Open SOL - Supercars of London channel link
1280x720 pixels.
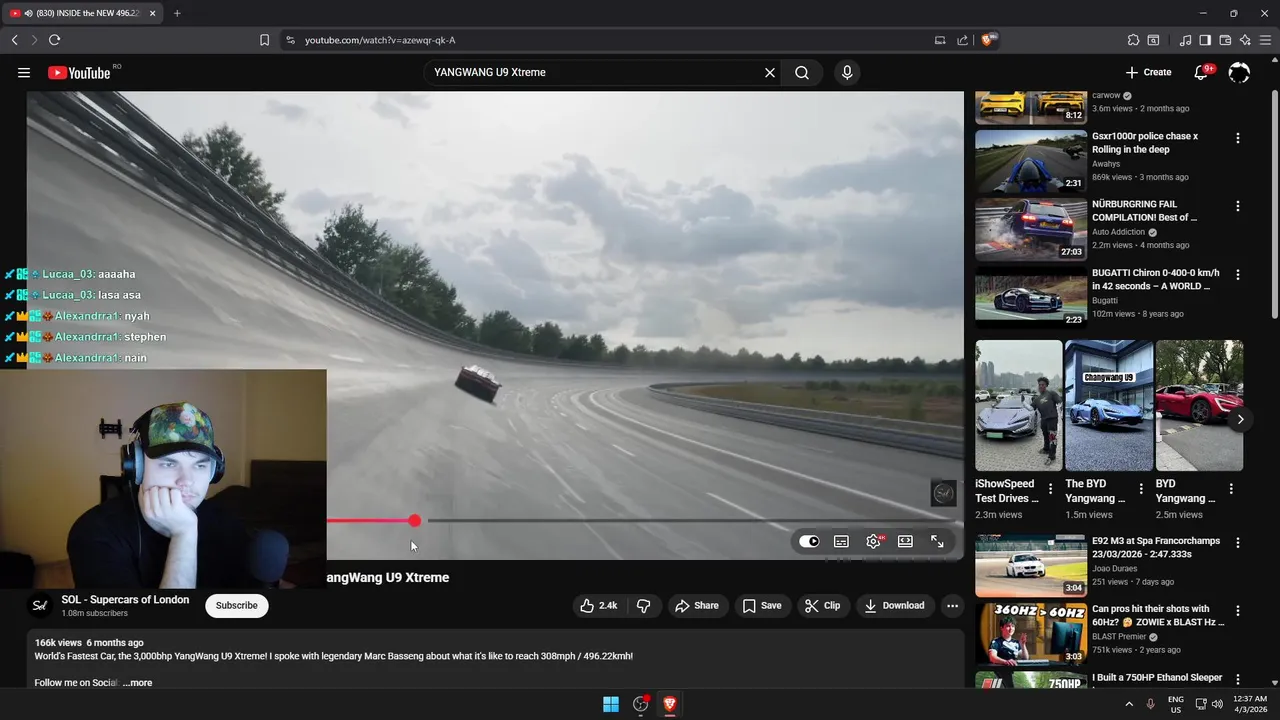(125, 599)
